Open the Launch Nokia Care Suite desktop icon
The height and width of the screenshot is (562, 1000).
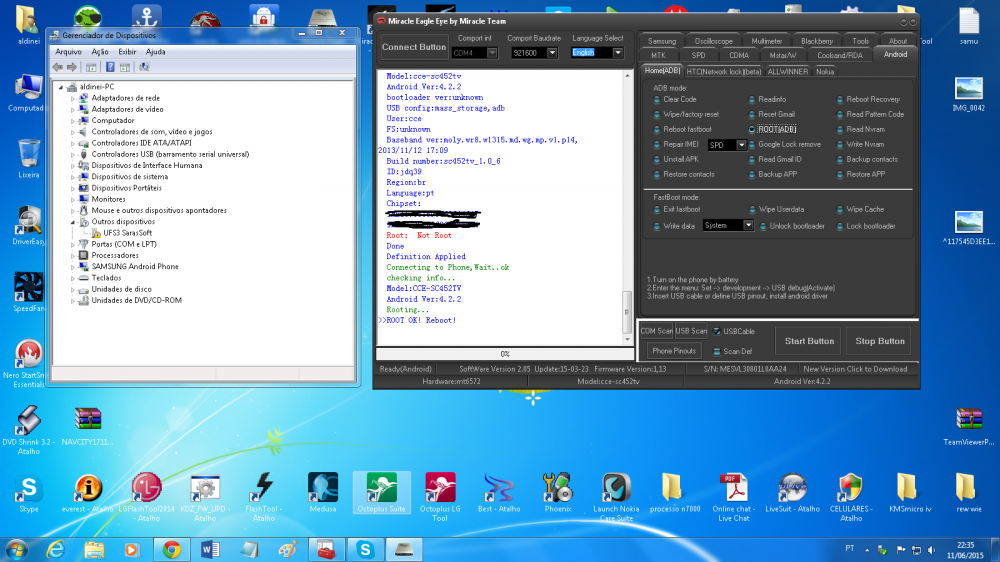point(616,497)
